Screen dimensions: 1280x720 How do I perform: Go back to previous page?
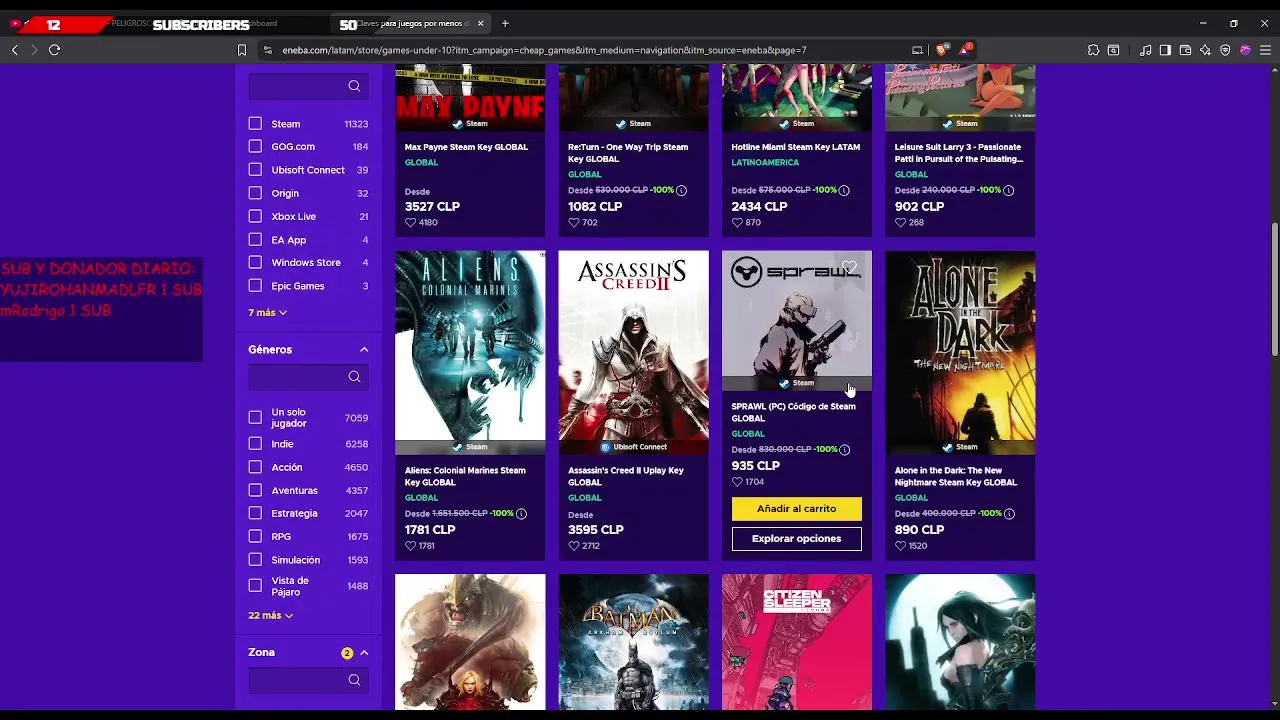coord(14,50)
